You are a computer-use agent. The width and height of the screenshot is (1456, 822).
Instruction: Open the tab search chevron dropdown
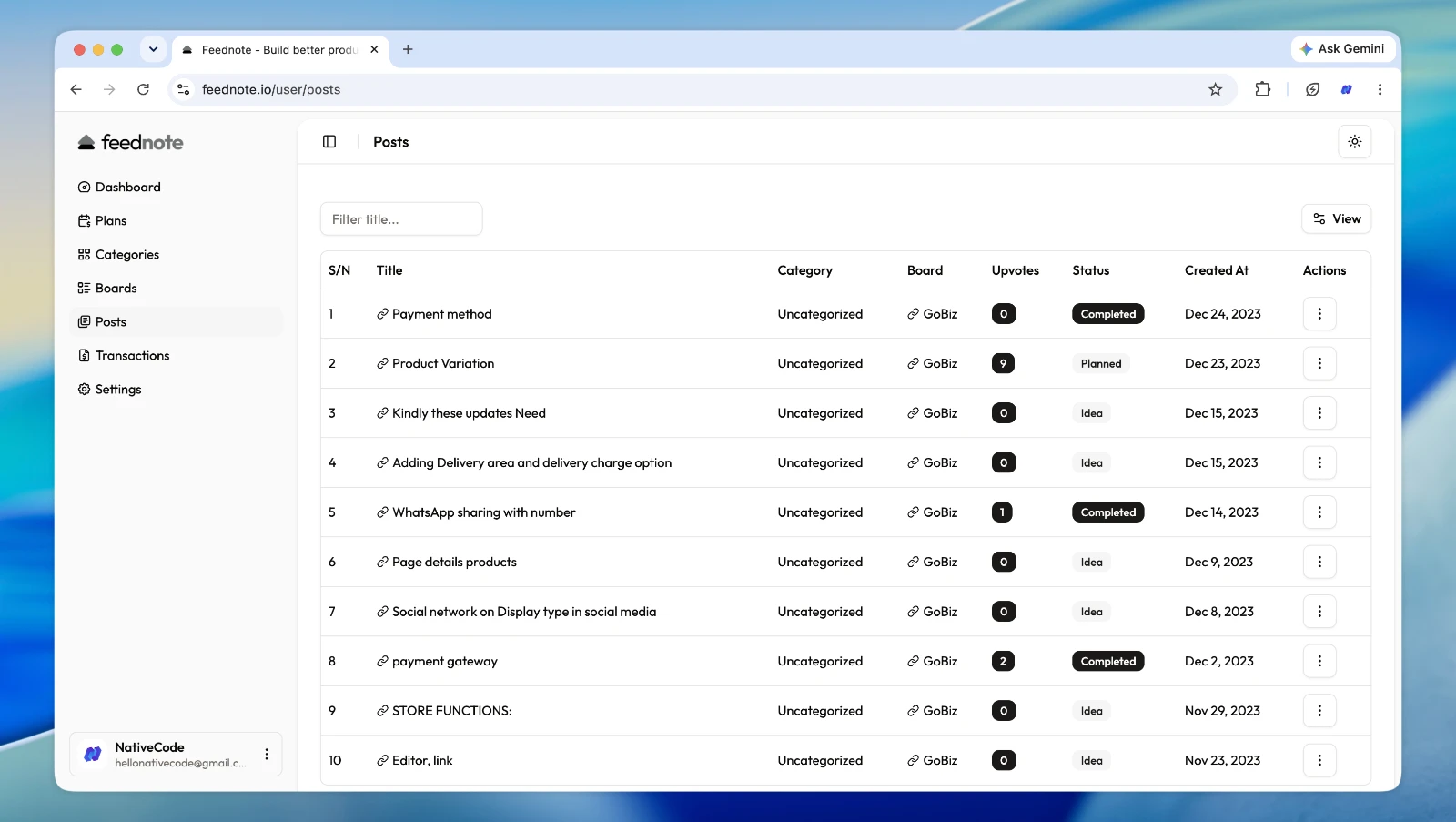[x=153, y=49]
